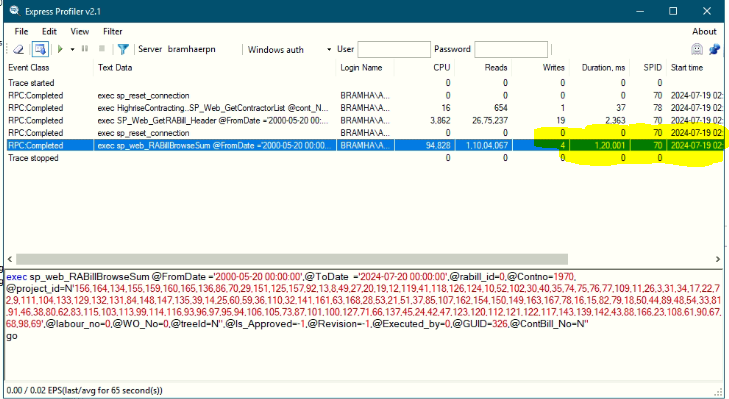Viewport: 729px width, 399px height.
Task: Open the File menu
Action: 21,32
